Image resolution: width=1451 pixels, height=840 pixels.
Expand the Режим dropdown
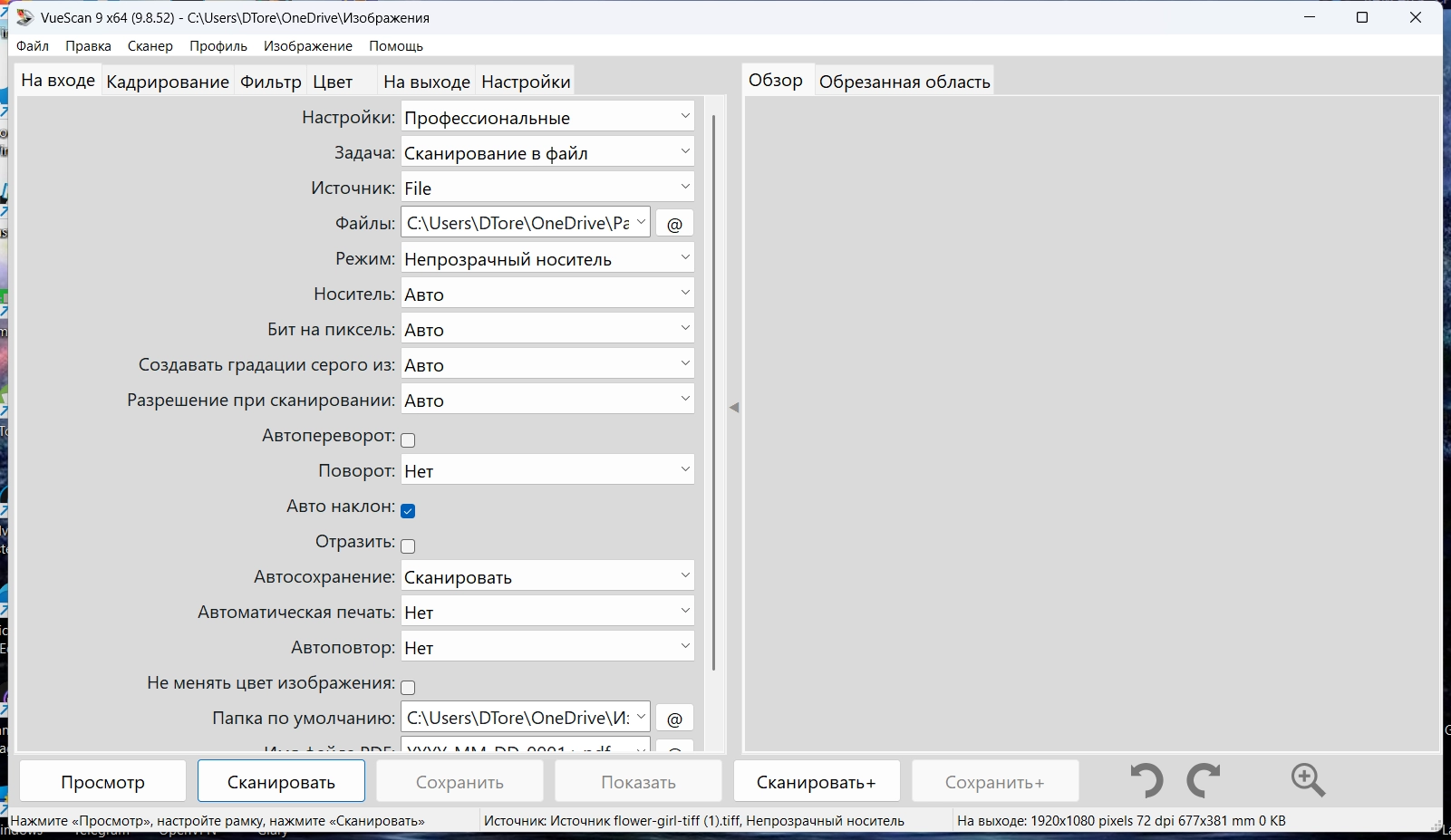click(x=547, y=259)
